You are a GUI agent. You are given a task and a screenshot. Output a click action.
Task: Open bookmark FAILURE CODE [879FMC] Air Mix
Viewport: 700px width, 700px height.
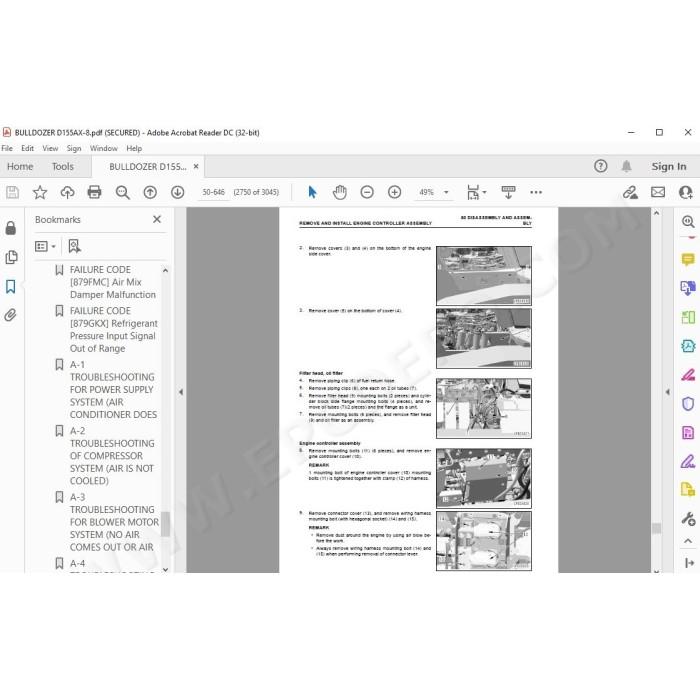[x=113, y=282]
